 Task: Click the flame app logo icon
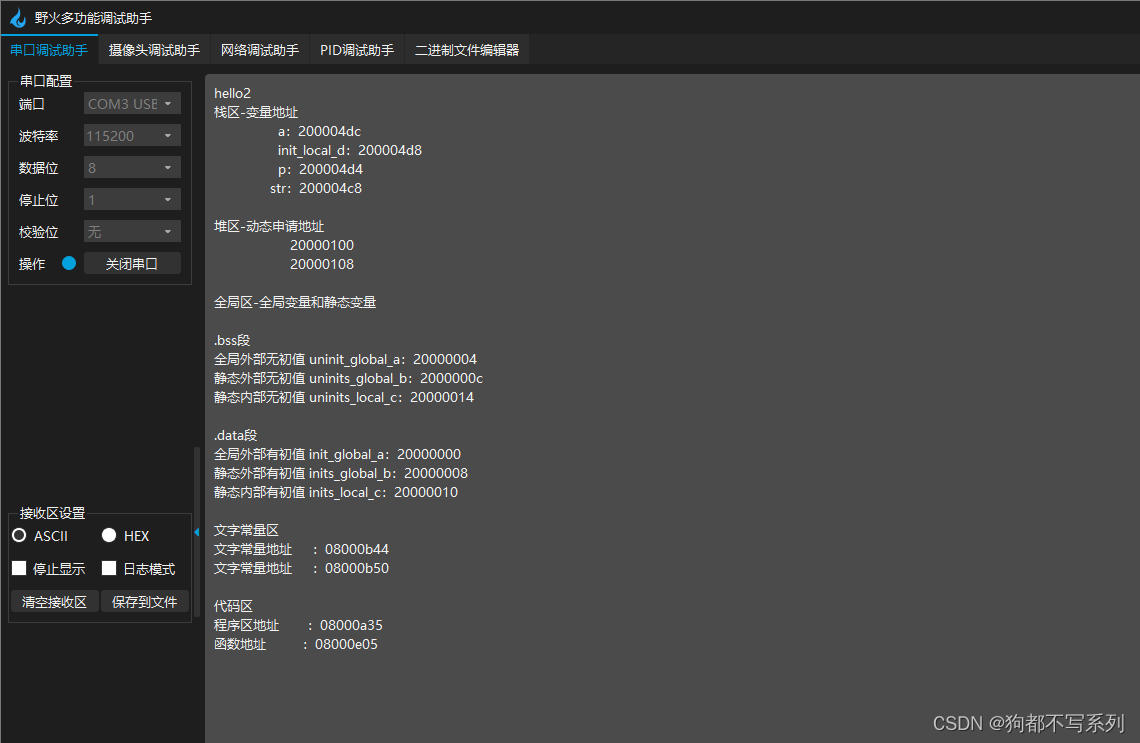click(17, 17)
